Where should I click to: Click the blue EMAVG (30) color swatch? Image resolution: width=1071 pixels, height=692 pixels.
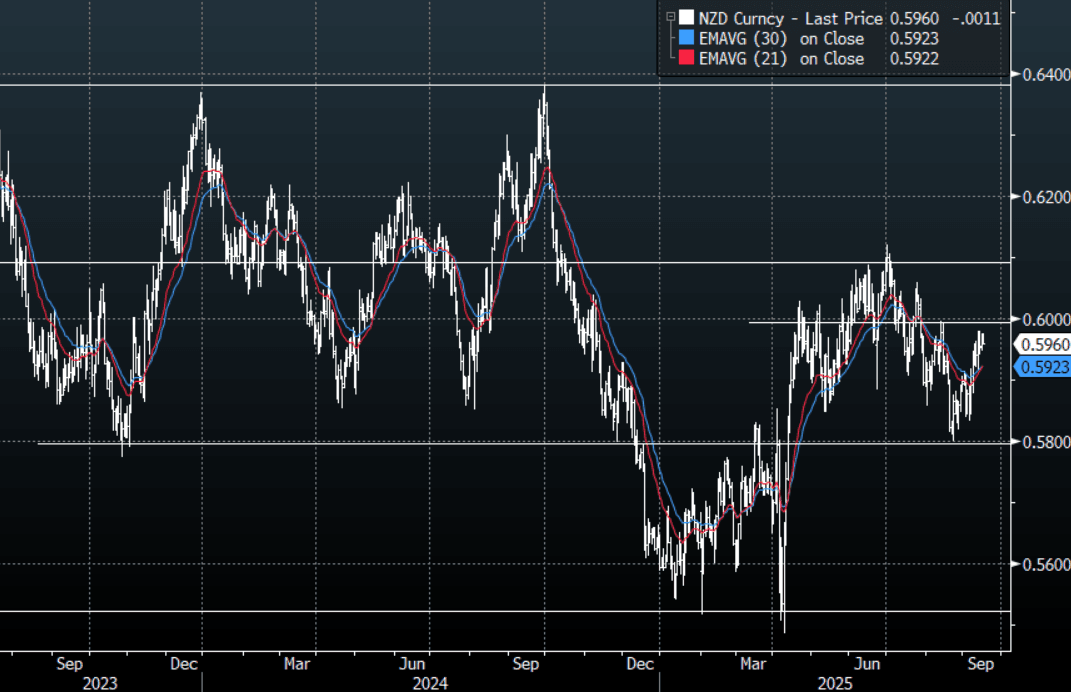click(x=685, y=39)
